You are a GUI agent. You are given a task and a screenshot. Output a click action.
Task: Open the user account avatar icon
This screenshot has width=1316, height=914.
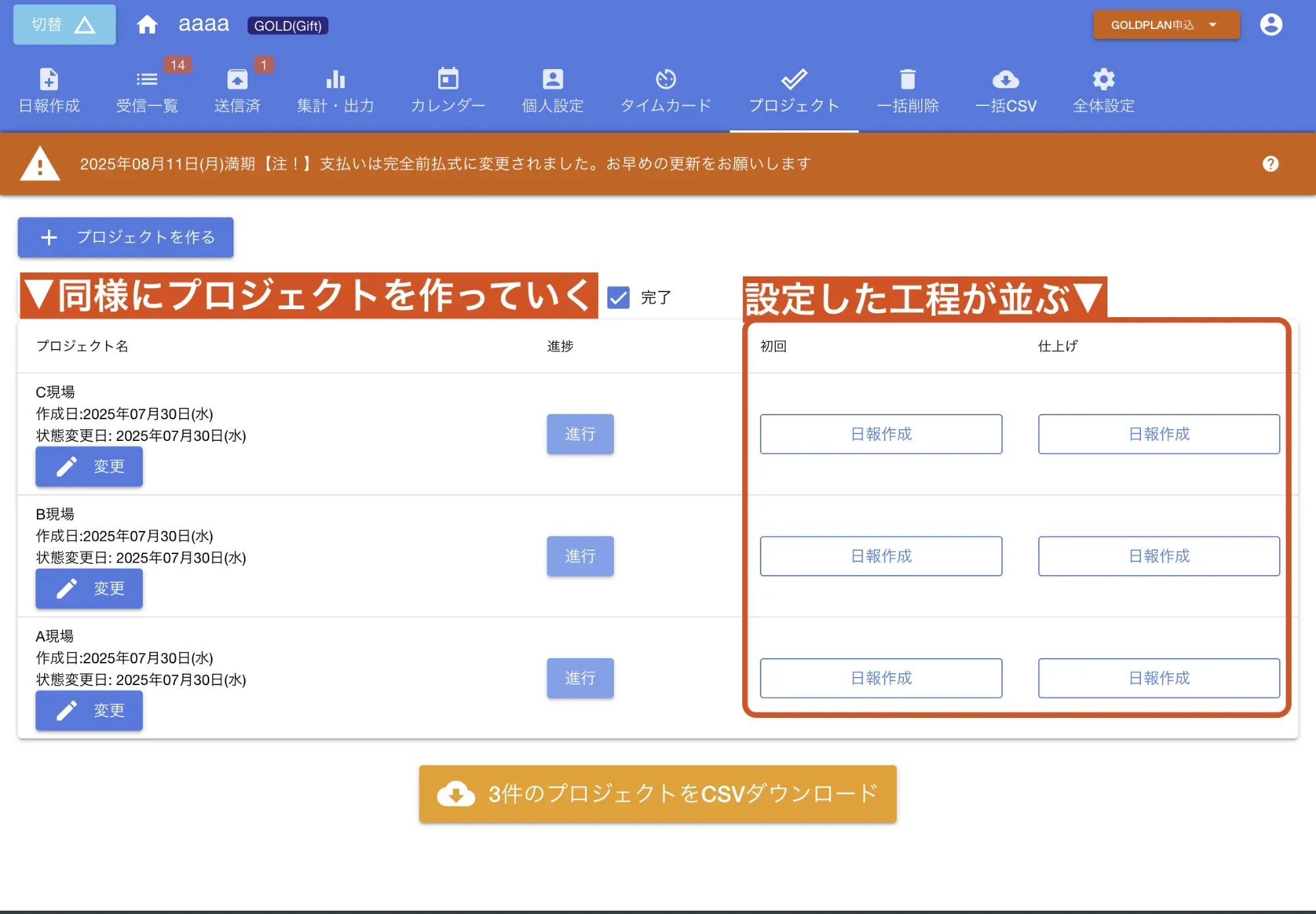(1271, 24)
